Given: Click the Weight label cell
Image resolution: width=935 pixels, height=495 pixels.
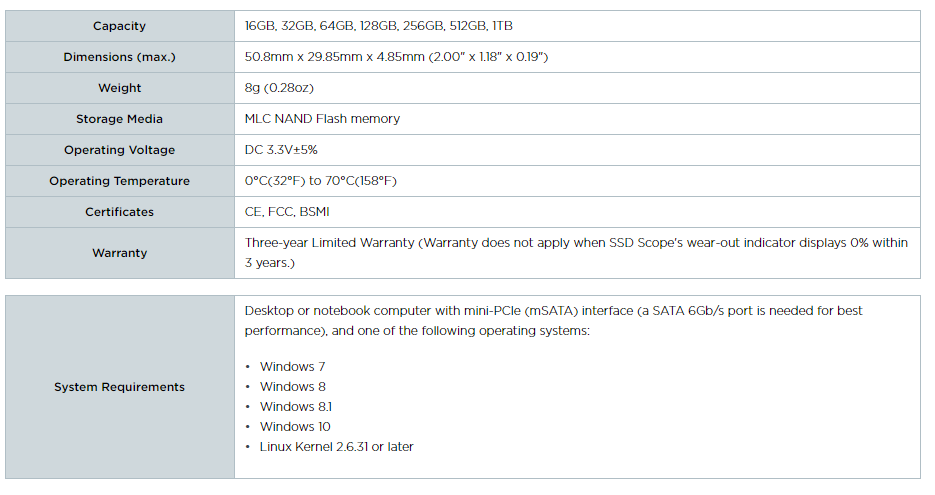Looking at the screenshot, I should [x=119, y=88].
